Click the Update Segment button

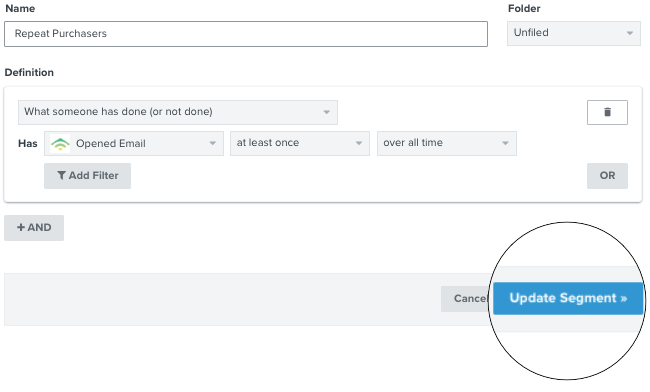(x=568, y=298)
